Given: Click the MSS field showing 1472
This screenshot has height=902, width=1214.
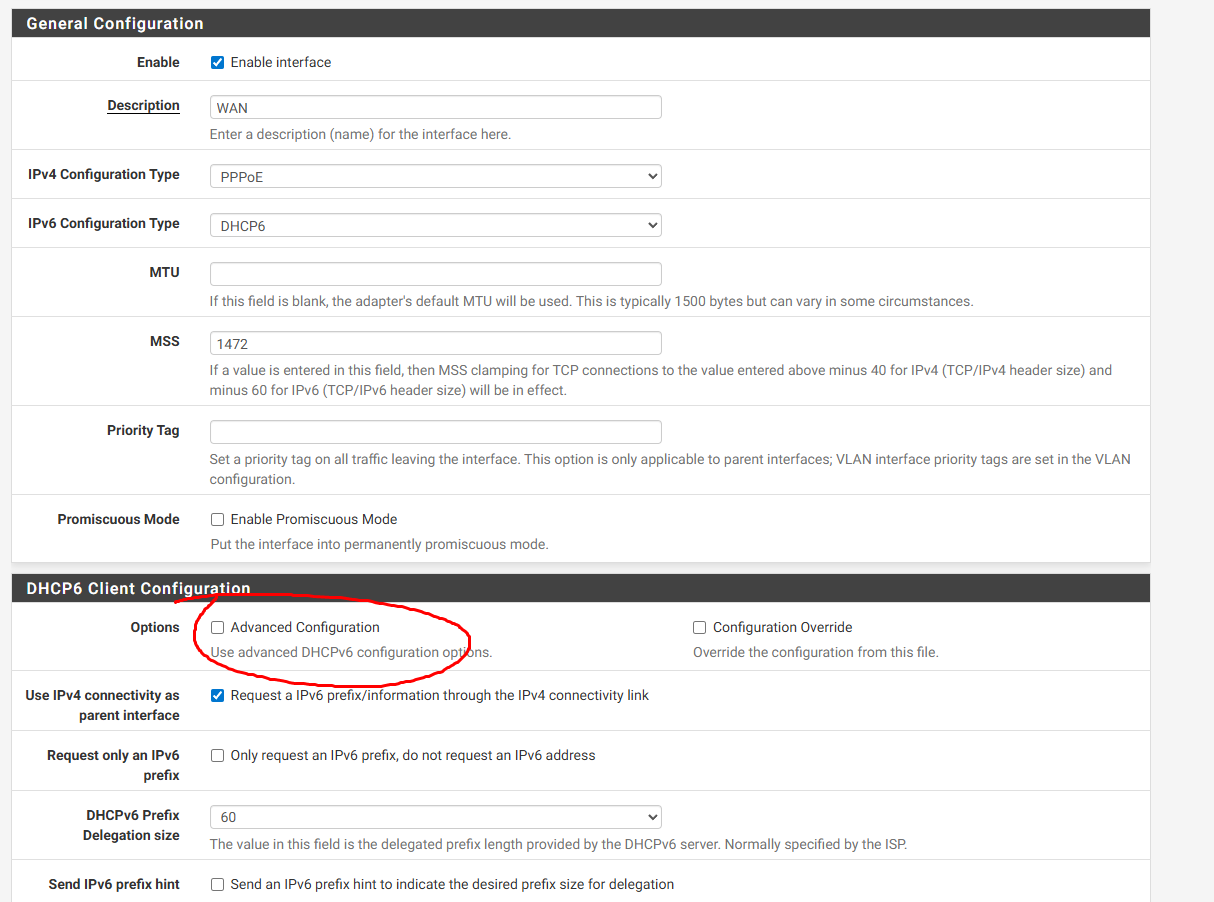Looking at the screenshot, I should [x=436, y=343].
